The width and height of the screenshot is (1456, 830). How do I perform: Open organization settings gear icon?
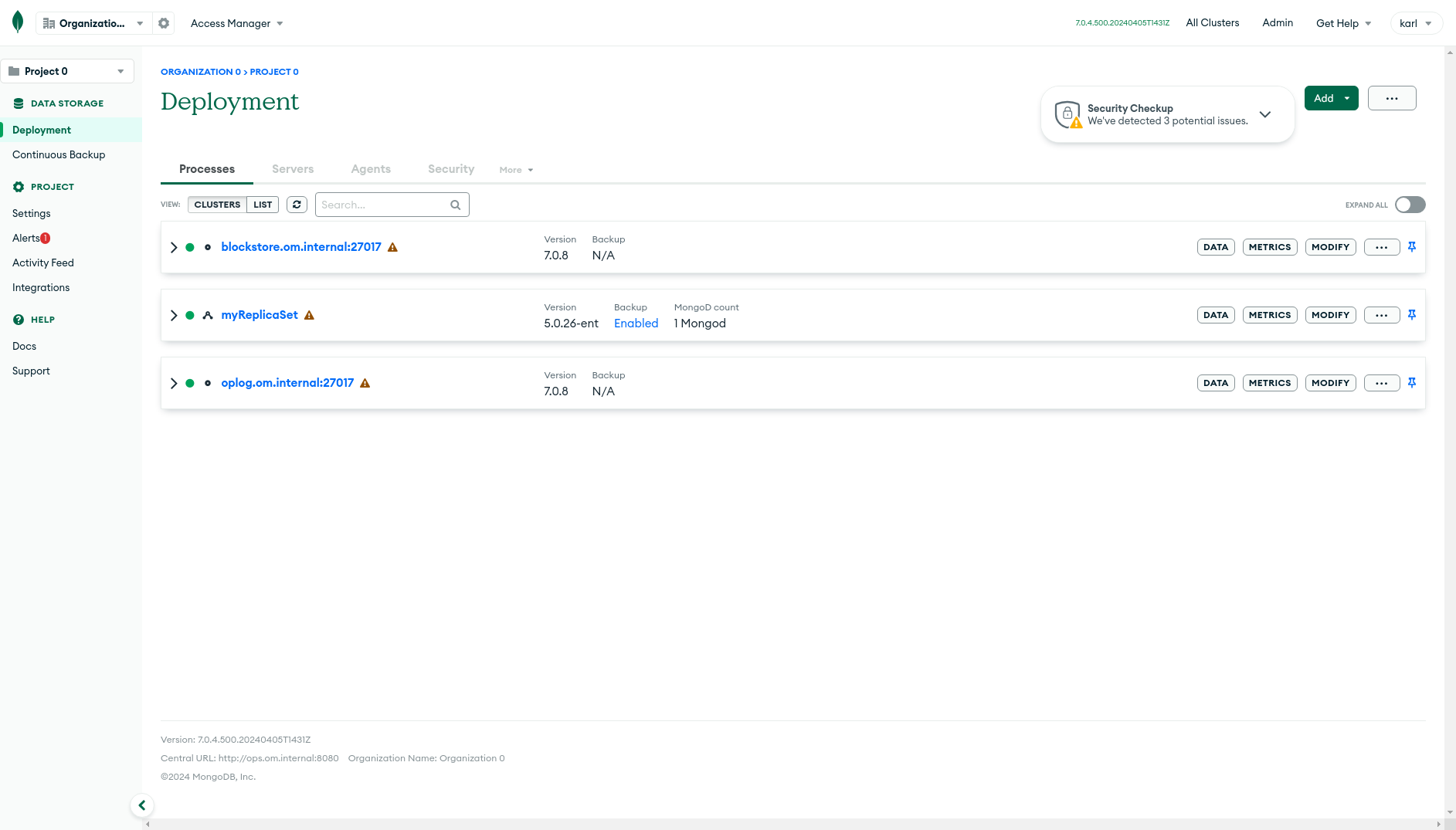[x=164, y=23]
